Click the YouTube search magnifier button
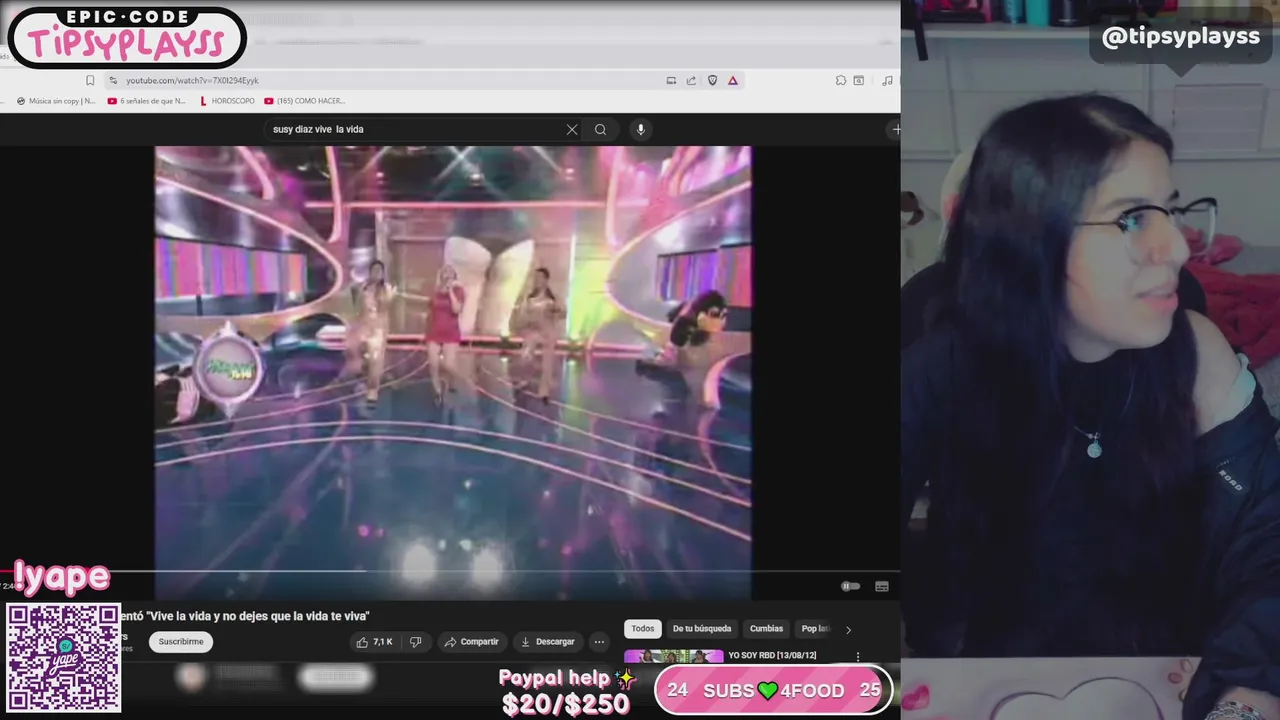Screen dimensions: 1280x720 [600, 129]
